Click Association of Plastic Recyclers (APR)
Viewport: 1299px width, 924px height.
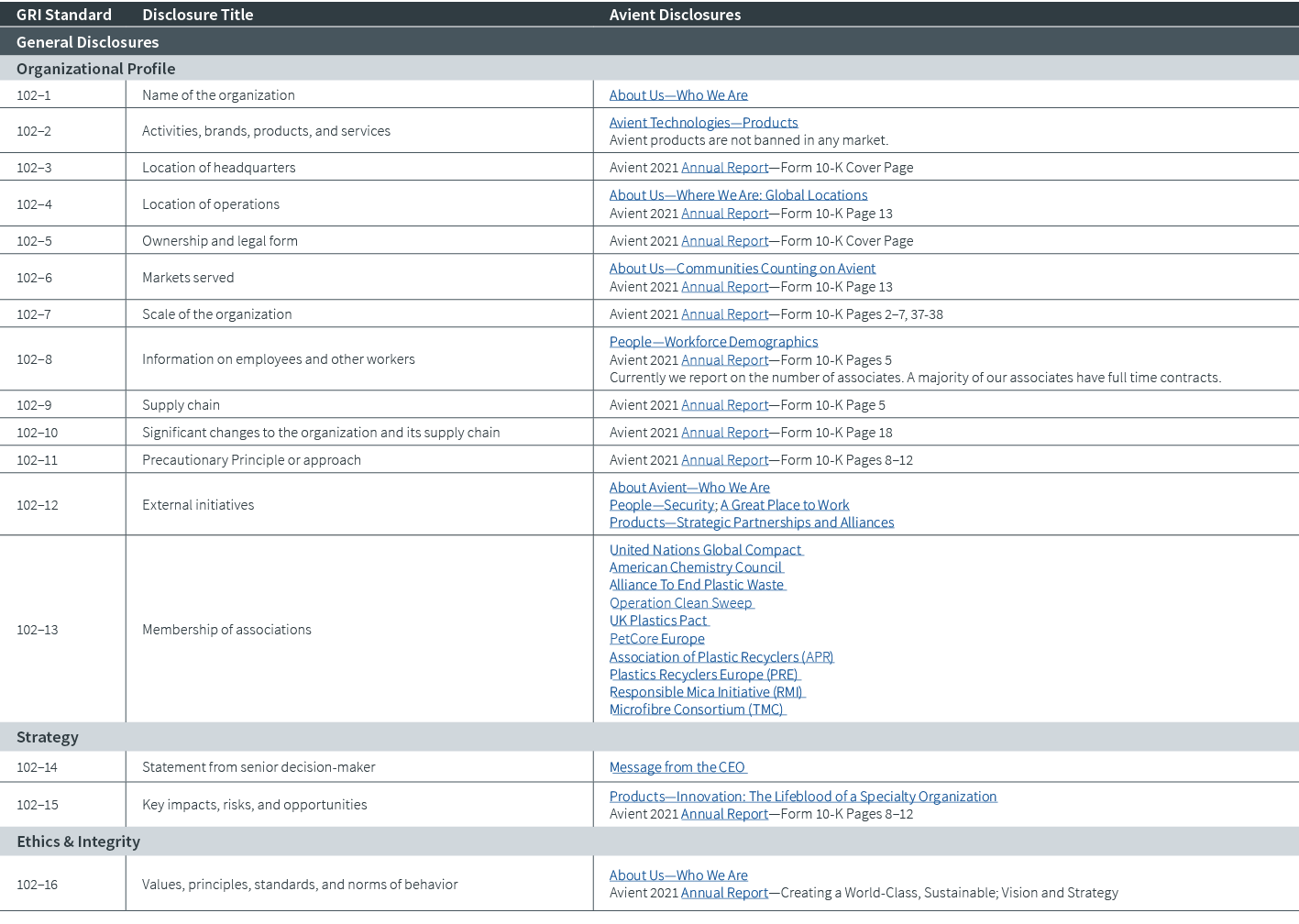click(721, 656)
